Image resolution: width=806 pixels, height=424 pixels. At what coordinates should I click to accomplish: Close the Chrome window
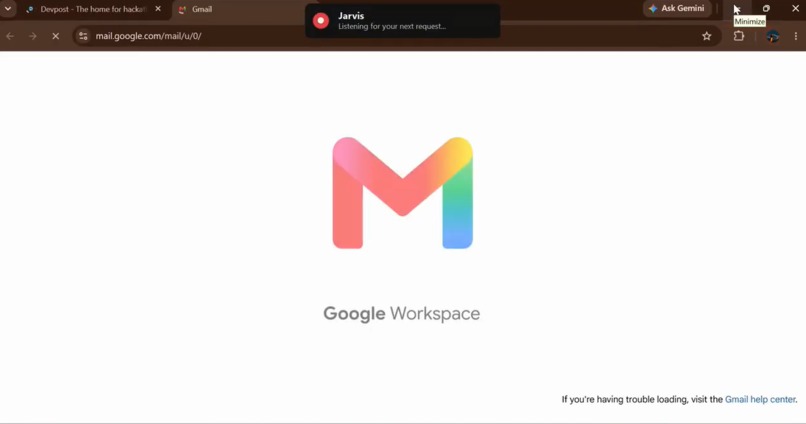795,8
